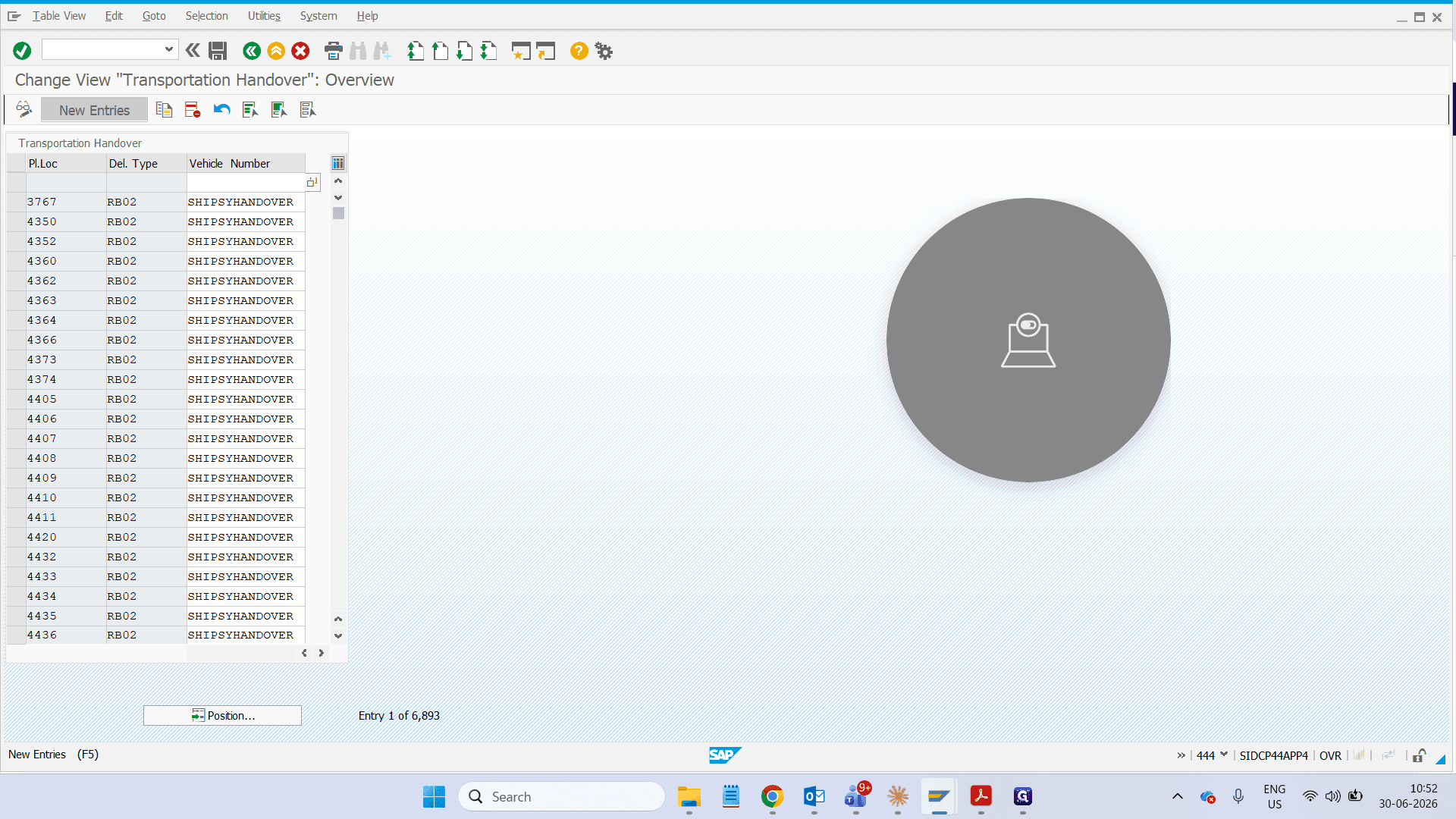Expand the status bar system info dropdown
1456x819 pixels.
1223,755
